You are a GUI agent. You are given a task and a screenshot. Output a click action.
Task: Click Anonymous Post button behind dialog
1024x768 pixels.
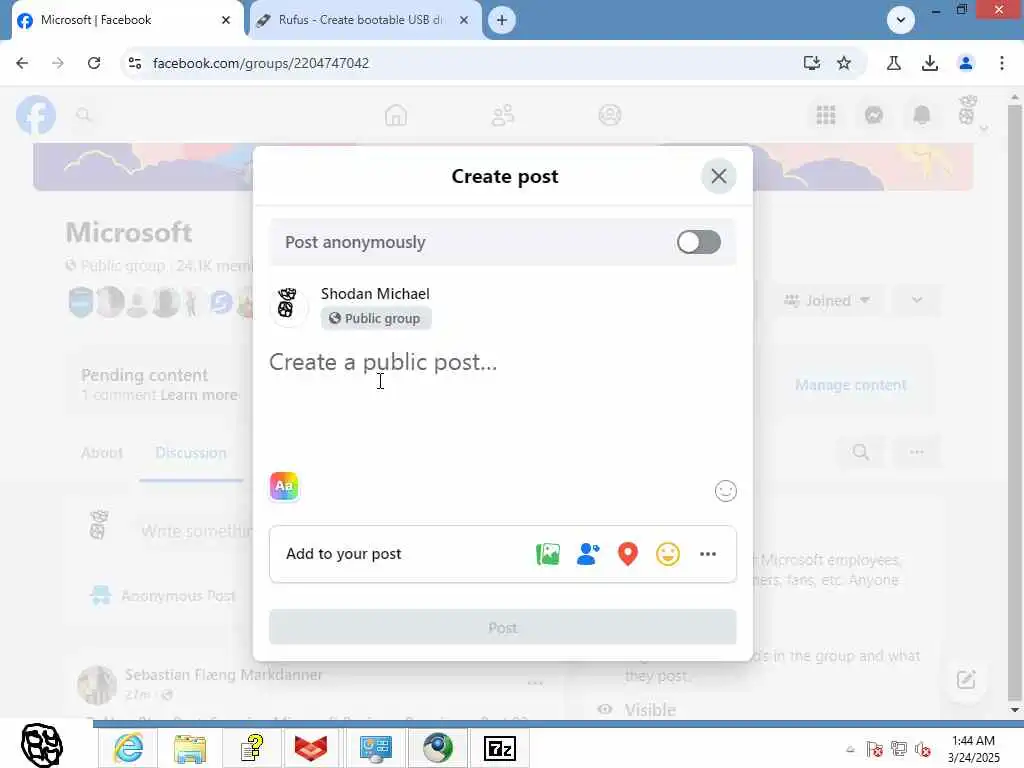click(x=163, y=596)
